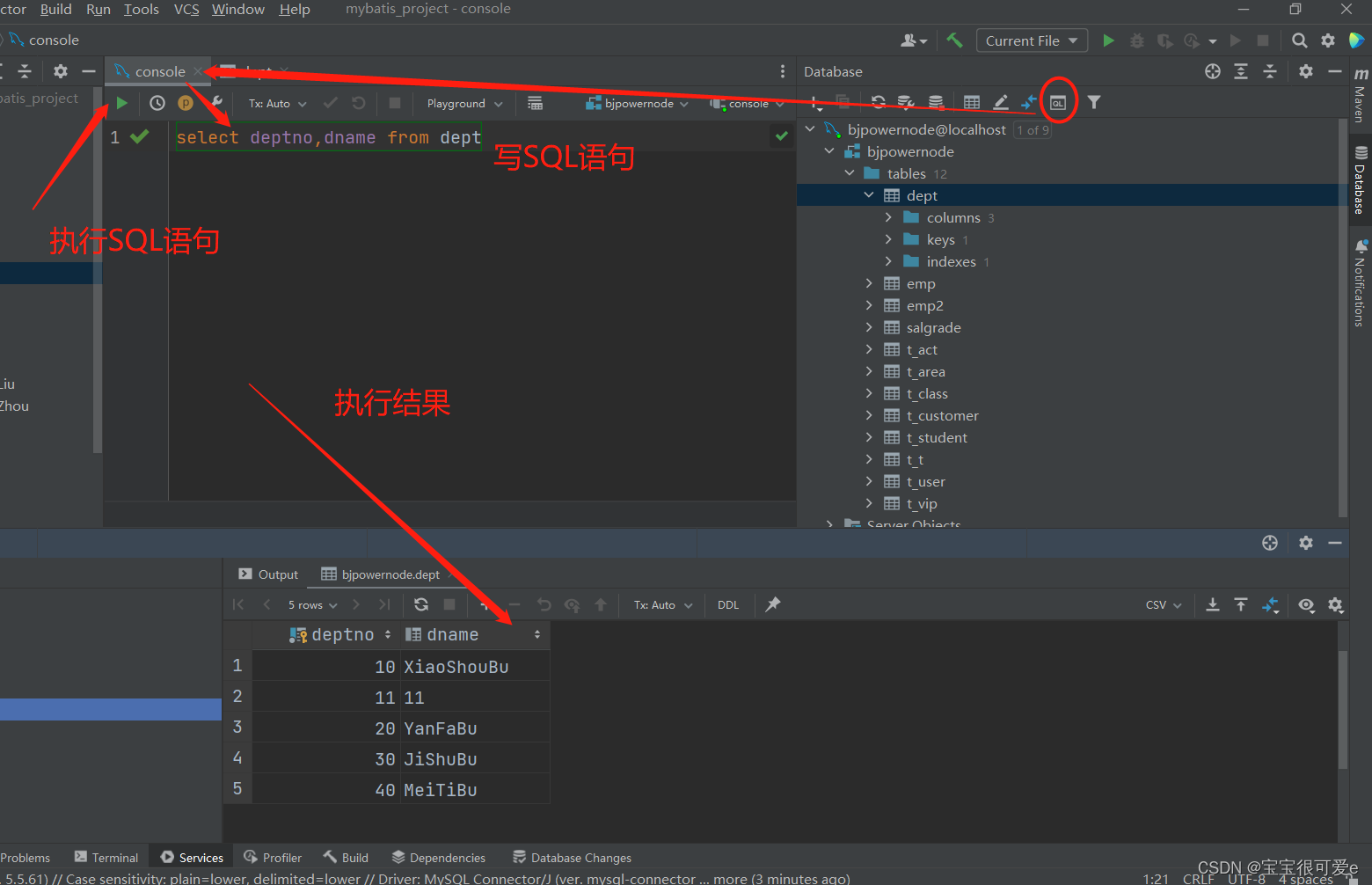Open the Database Changes tool window

(x=573, y=858)
